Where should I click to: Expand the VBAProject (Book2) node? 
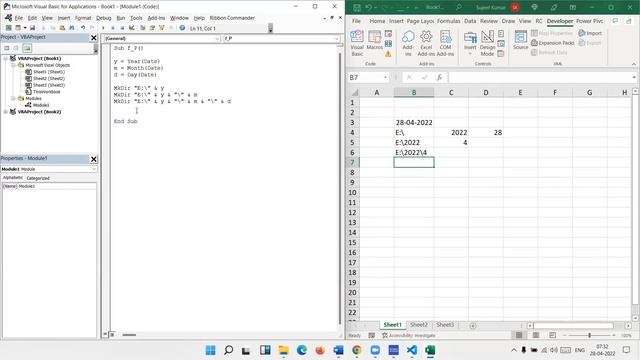click(x=5, y=111)
